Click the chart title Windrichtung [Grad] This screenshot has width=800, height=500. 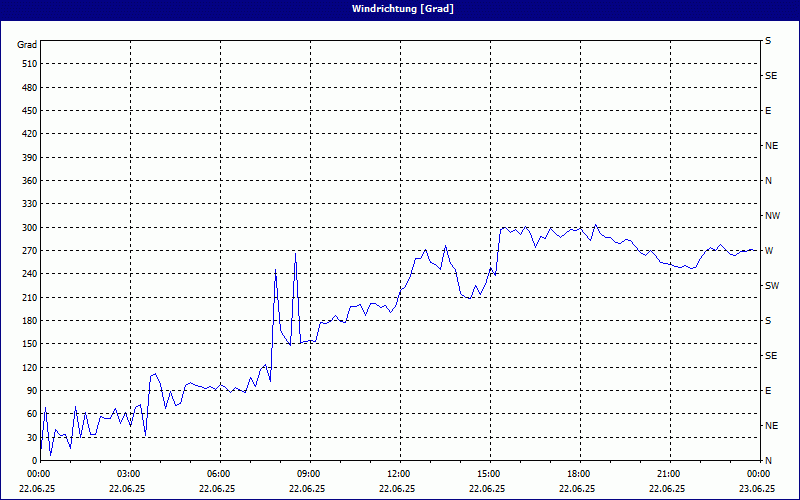403,9
